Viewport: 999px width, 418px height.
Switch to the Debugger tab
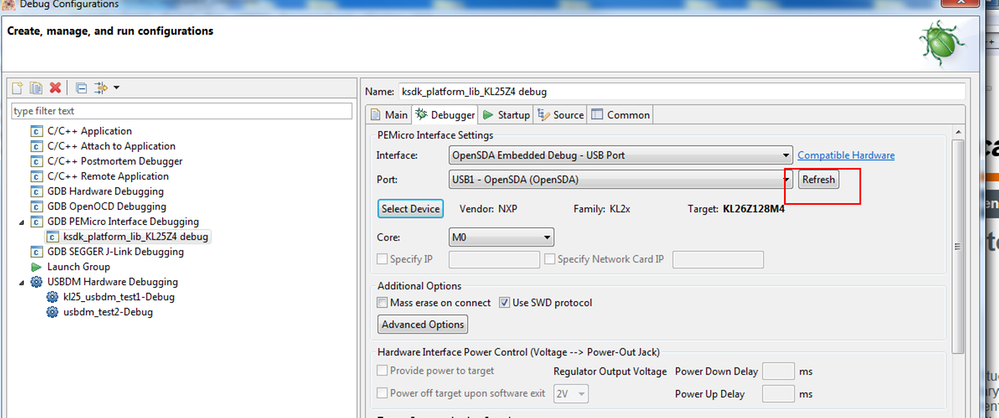pyautogui.click(x=445, y=115)
